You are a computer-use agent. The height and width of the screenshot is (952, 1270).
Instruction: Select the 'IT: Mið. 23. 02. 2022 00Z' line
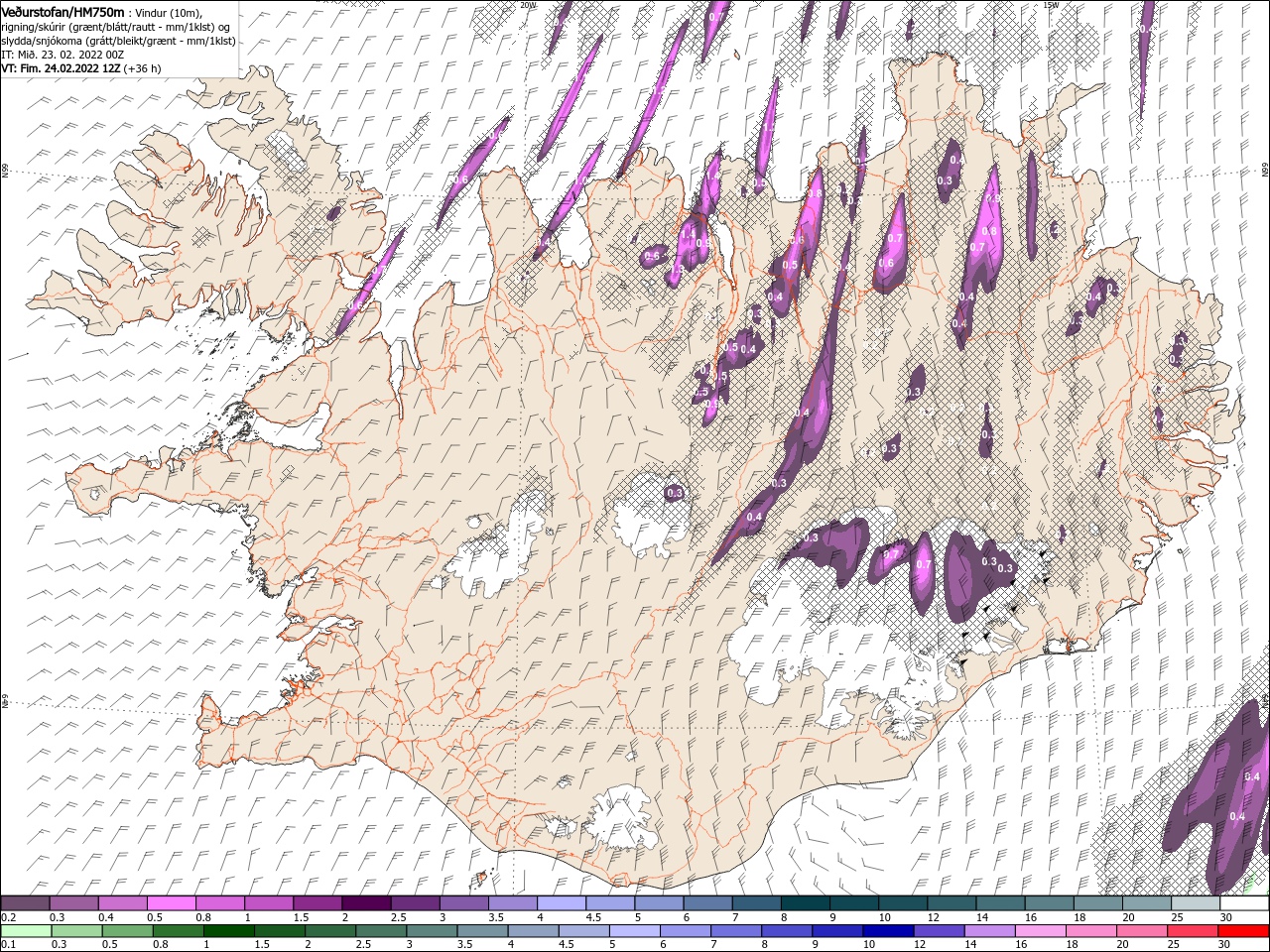(63, 55)
